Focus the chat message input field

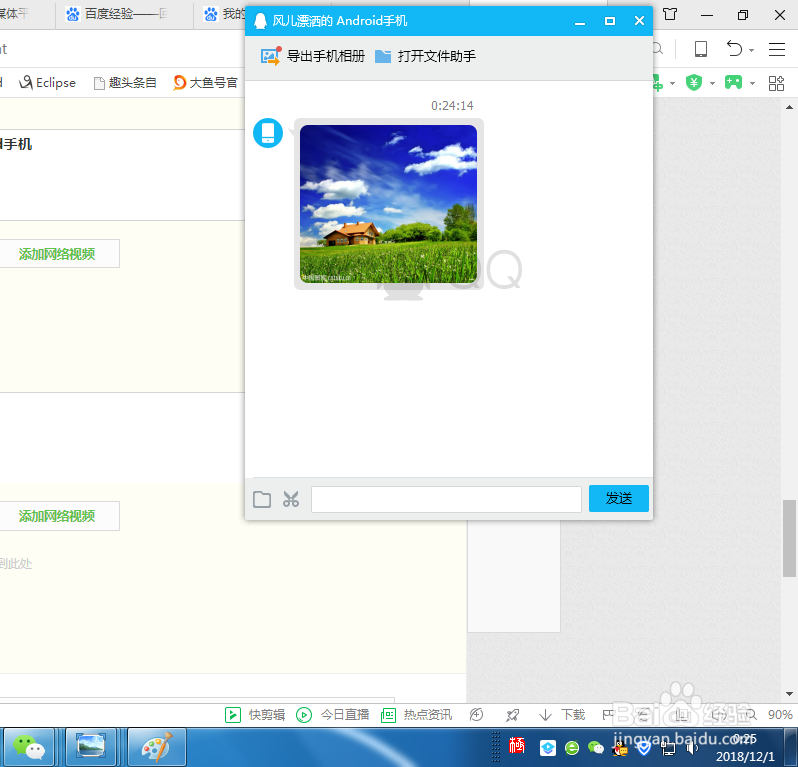446,499
